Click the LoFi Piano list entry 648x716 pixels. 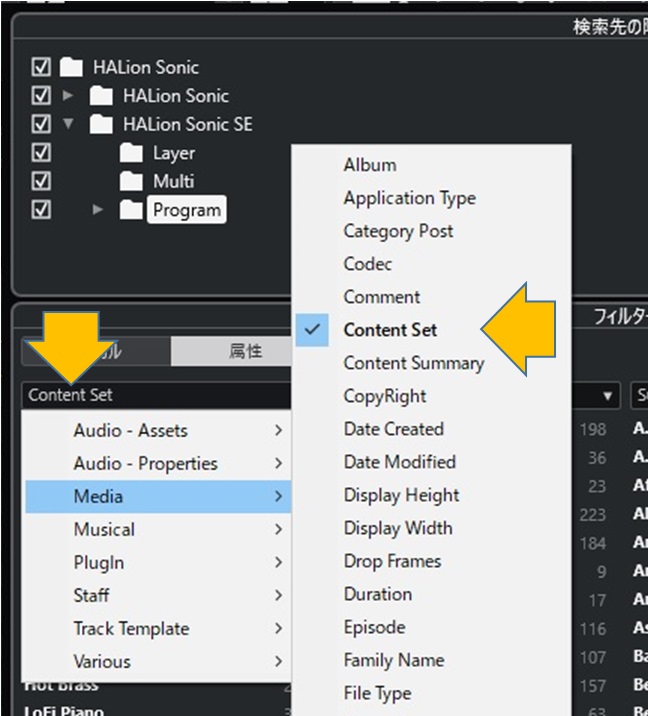[64, 711]
